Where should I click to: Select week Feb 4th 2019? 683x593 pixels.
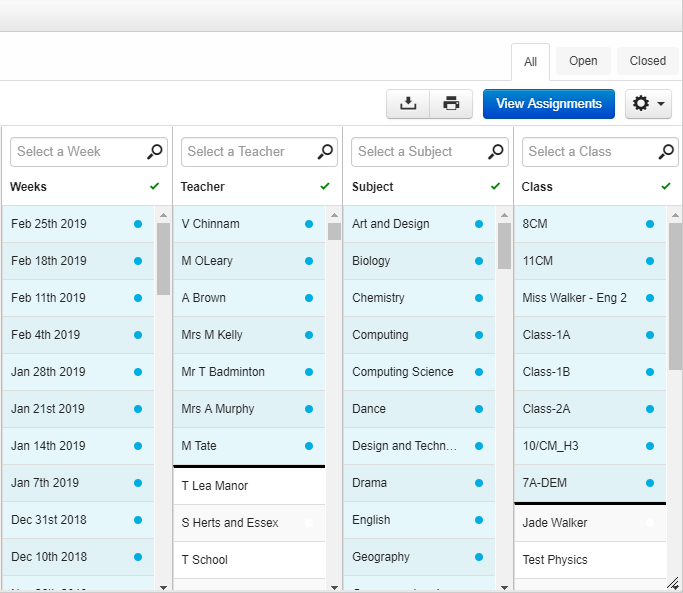tap(78, 335)
